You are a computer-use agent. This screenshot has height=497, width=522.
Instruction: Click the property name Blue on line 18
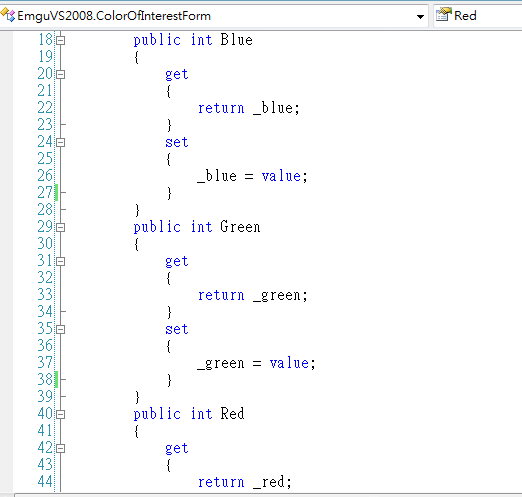point(236,40)
